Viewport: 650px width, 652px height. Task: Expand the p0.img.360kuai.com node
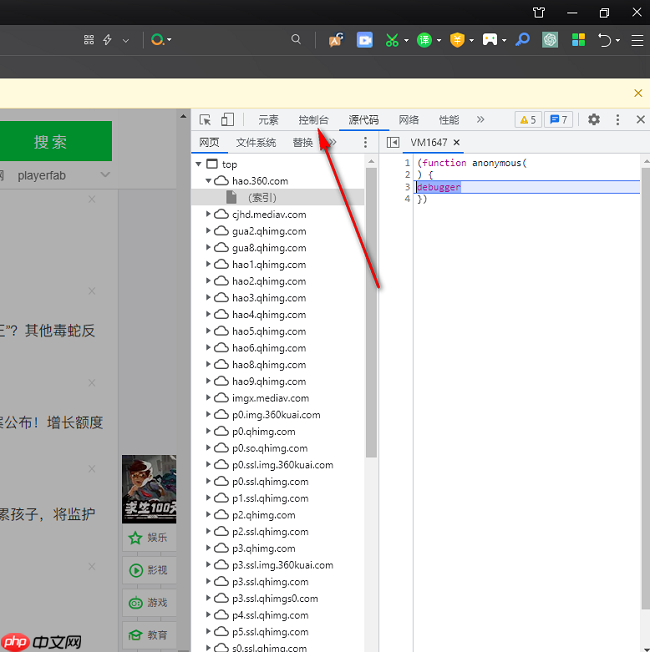tap(208, 415)
